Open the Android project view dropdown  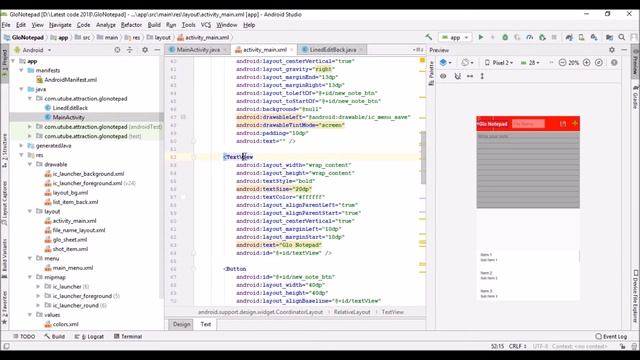click(33, 50)
